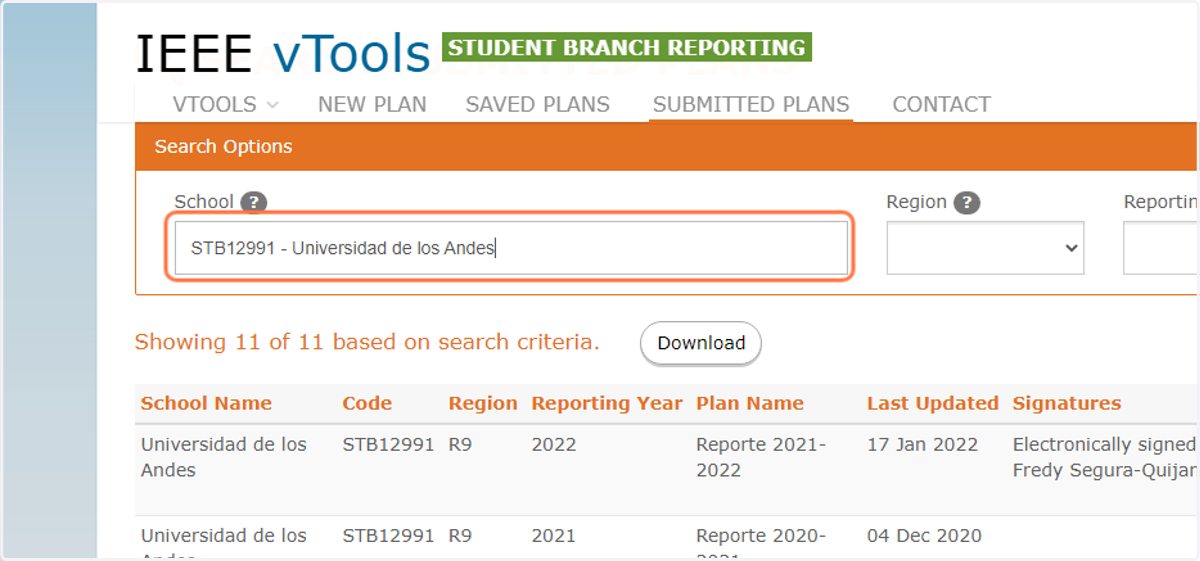Click the School help question mark icon
The height and width of the screenshot is (561, 1200).
(x=254, y=202)
